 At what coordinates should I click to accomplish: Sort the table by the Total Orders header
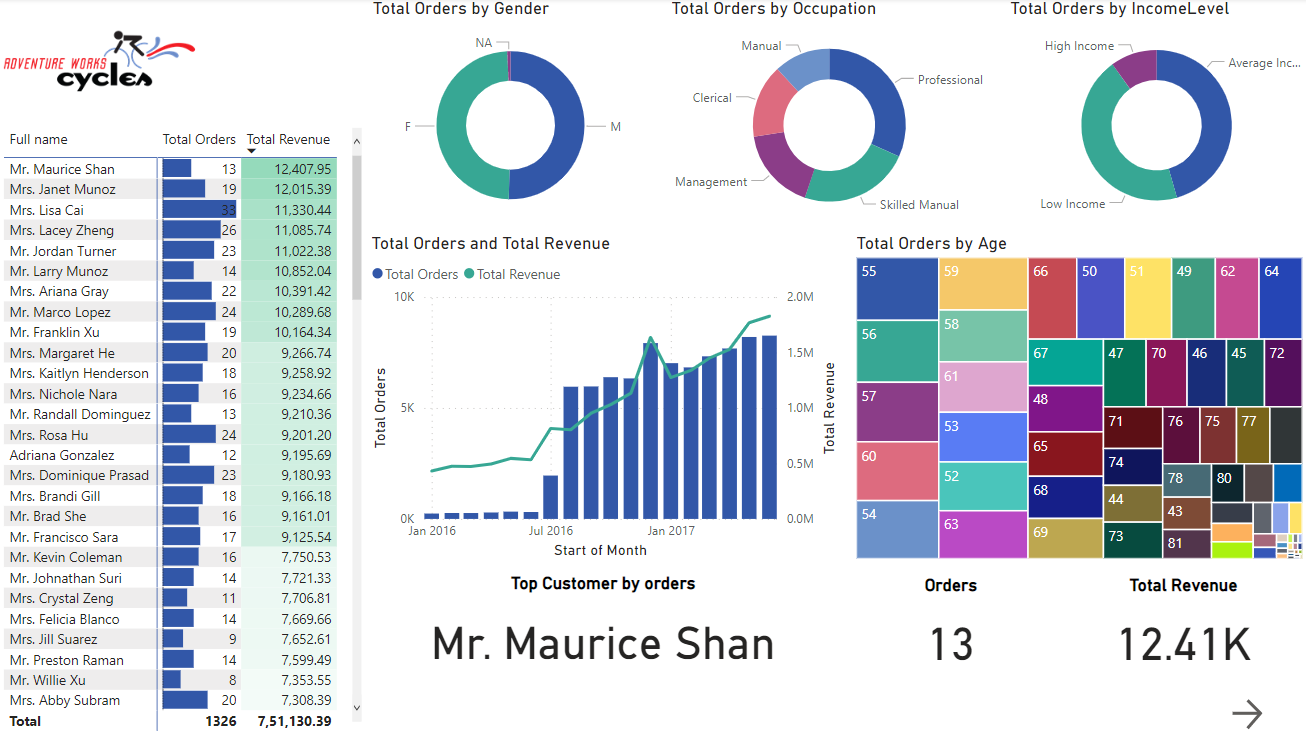(x=199, y=139)
